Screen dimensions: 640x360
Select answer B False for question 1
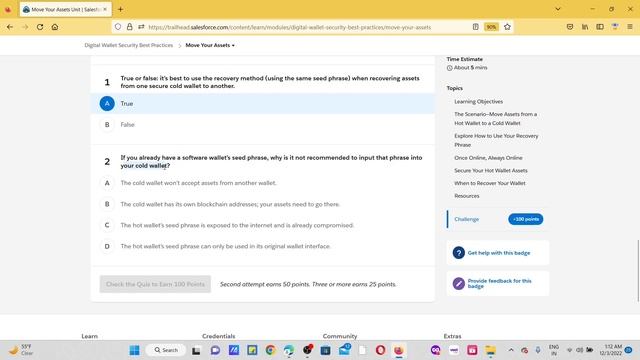pyautogui.click(x=263, y=124)
